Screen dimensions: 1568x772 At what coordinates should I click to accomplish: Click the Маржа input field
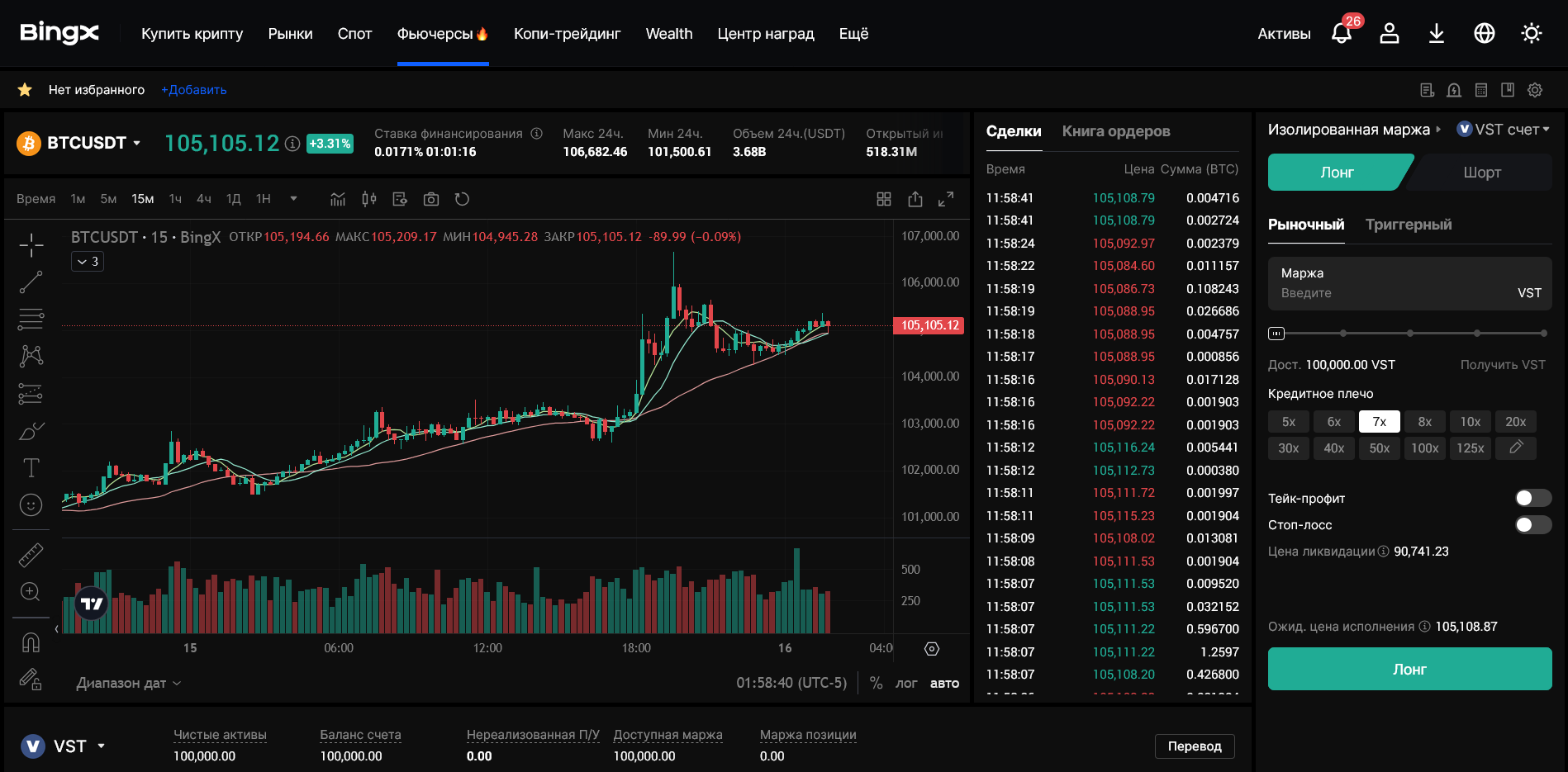click(x=1396, y=293)
